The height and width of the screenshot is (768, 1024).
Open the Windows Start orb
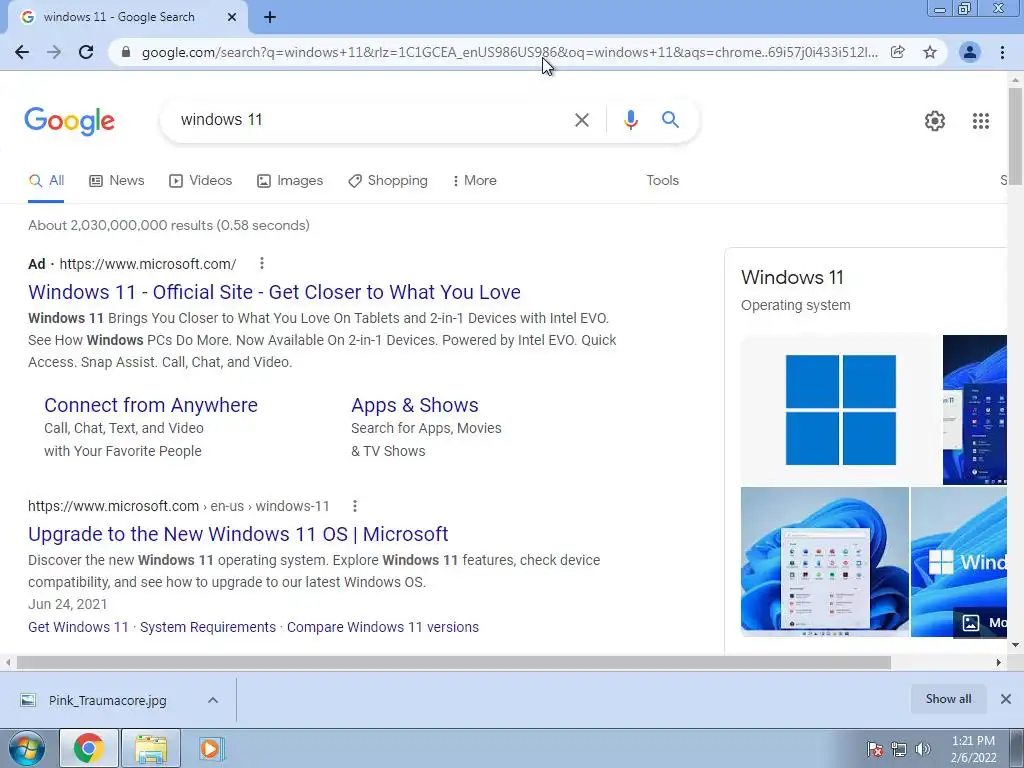pos(27,748)
